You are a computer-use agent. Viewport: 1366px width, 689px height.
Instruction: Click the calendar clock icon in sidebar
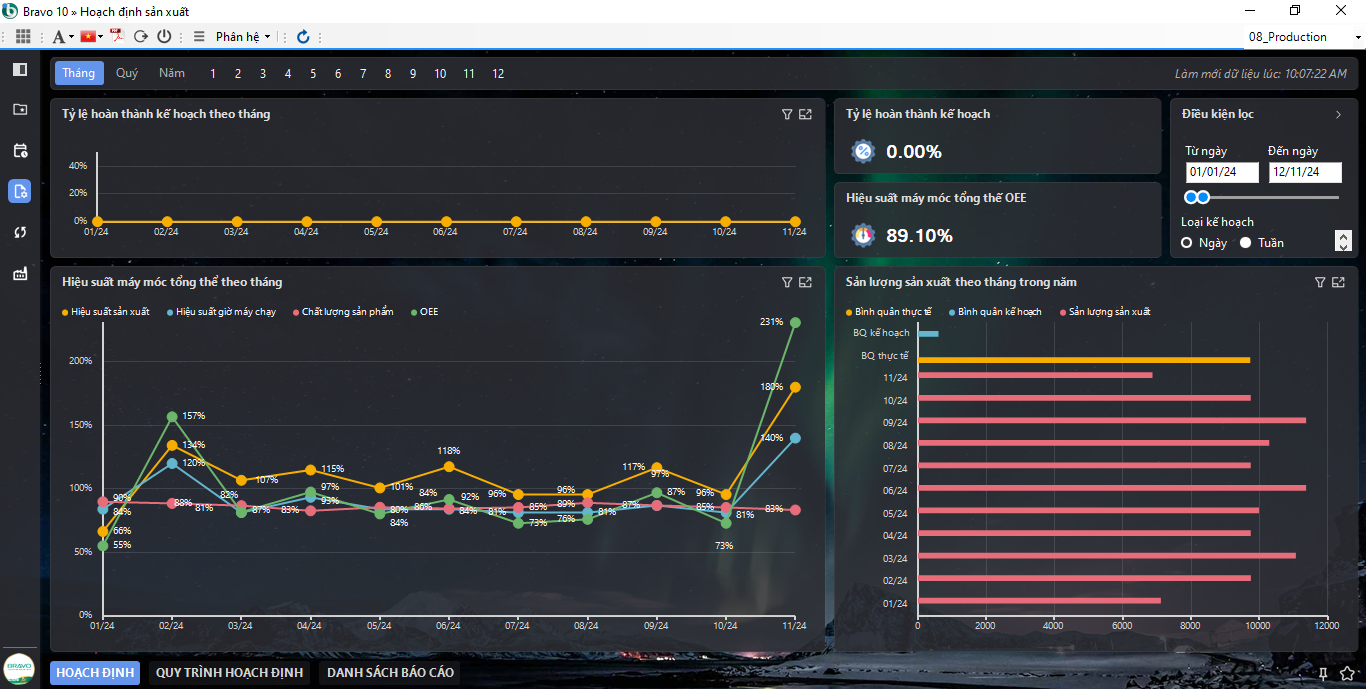[20, 151]
